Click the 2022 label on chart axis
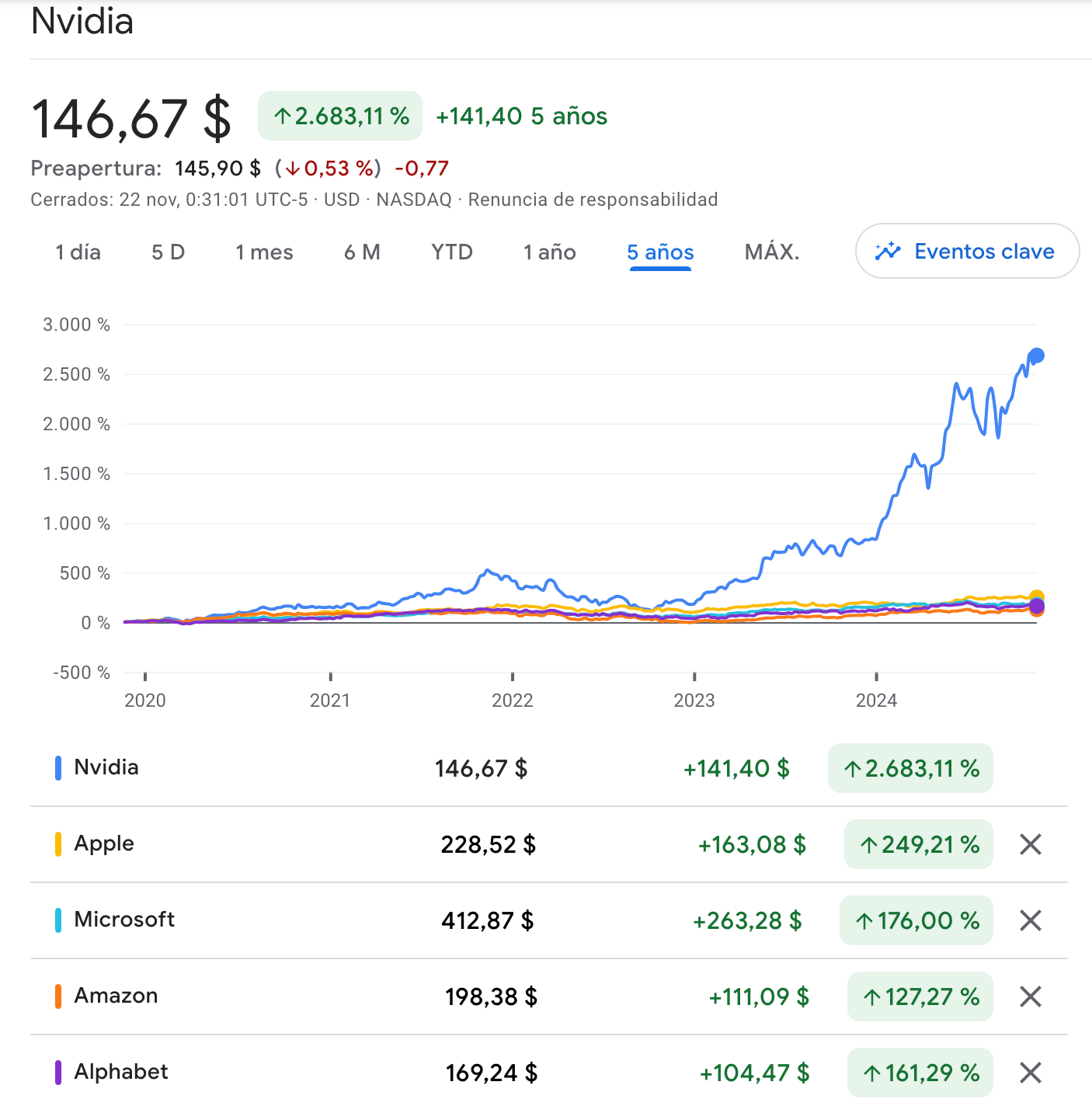Screen dimensions: 1092x1106 pos(513,701)
